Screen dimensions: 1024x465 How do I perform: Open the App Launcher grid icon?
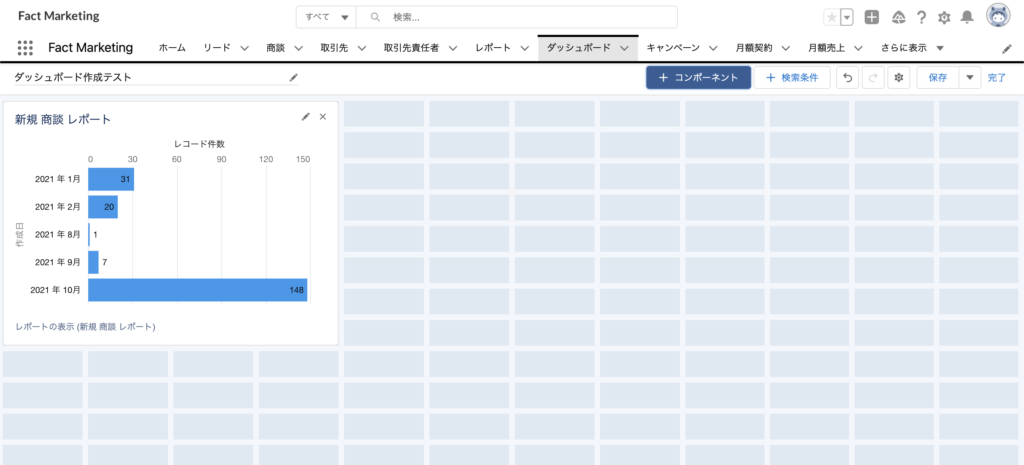25,48
